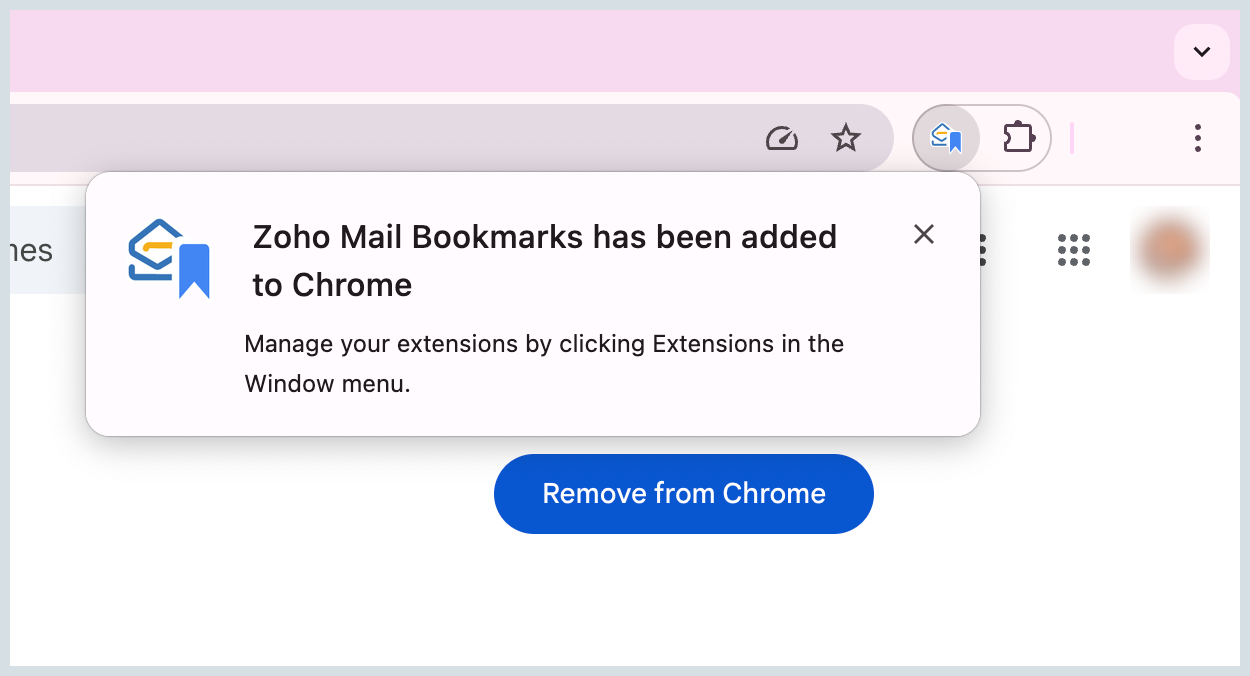Screen dimensions: 1250x676
Task: Click the vertical three-dot options icon beside apps grid
Action: tap(981, 250)
